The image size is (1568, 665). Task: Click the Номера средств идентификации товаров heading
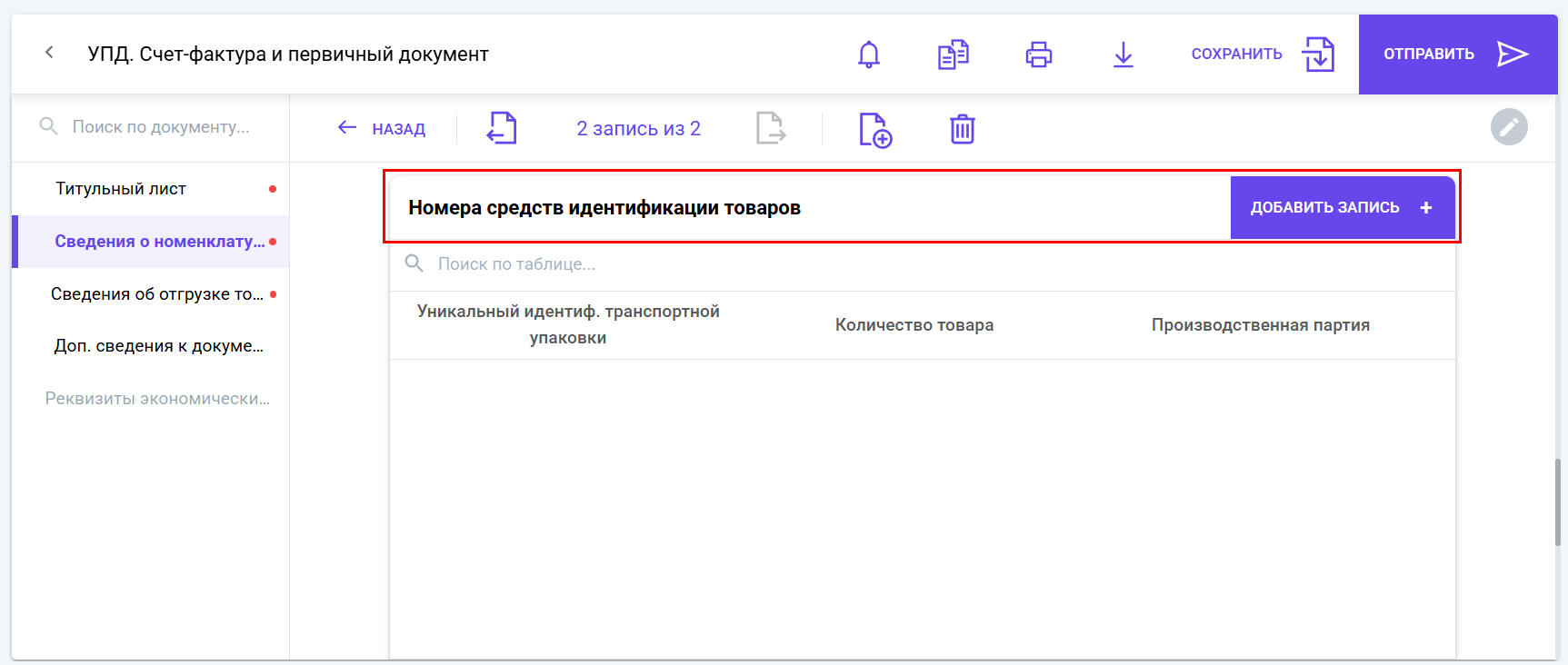coord(604,208)
